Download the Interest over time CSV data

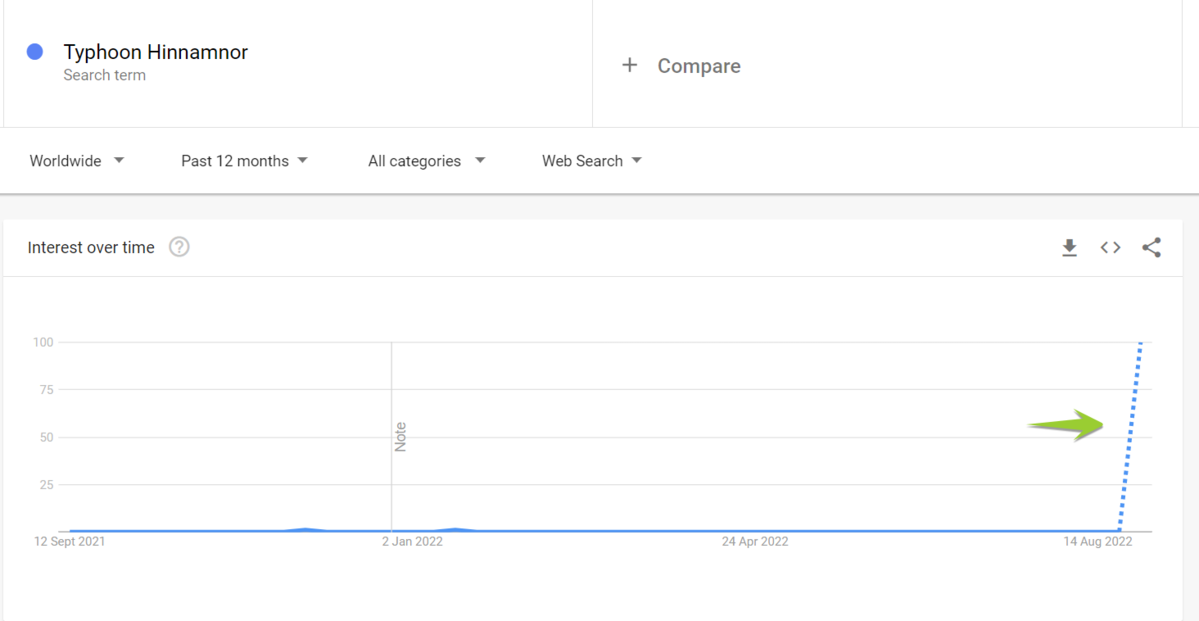tap(1069, 247)
